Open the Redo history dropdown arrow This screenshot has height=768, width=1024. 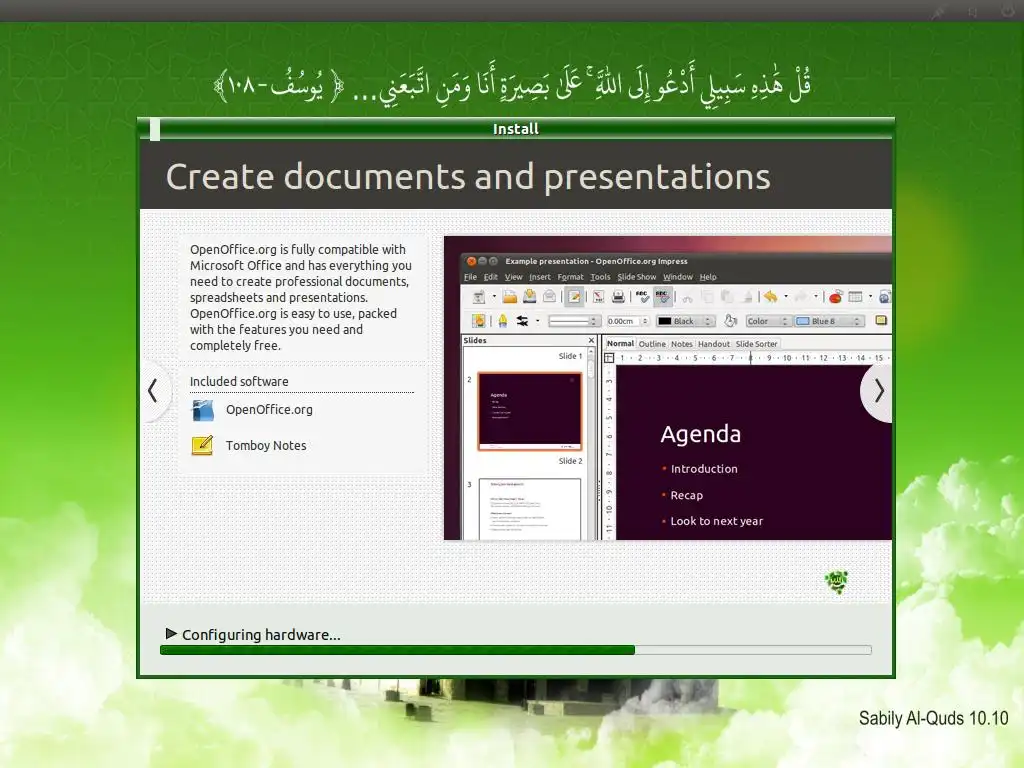[x=816, y=296]
